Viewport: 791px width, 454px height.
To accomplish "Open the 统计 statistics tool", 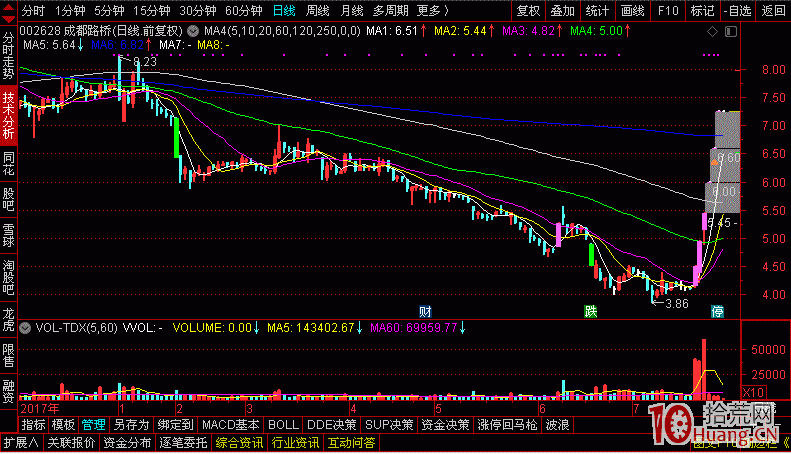I will [x=597, y=11].
